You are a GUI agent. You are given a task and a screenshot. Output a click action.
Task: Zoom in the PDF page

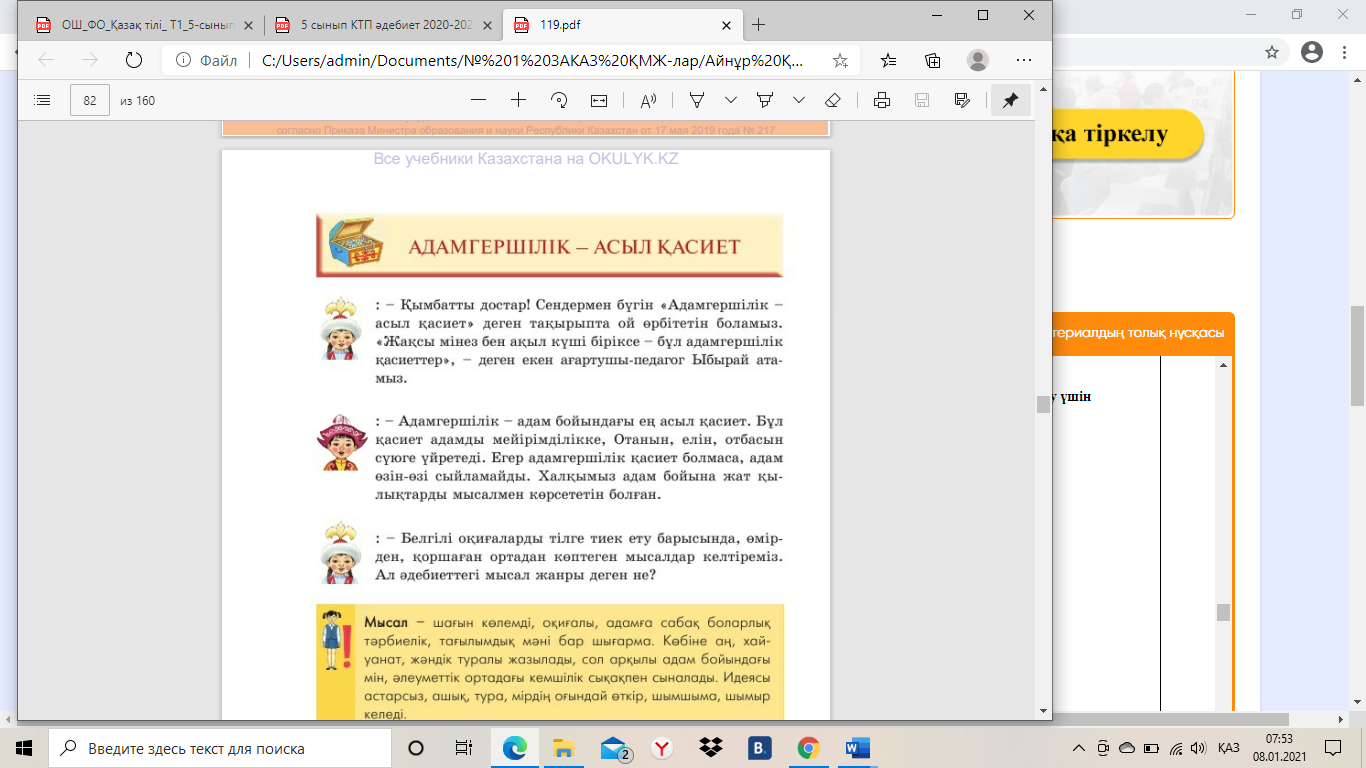pyautogui.click(x=518, y=100)
